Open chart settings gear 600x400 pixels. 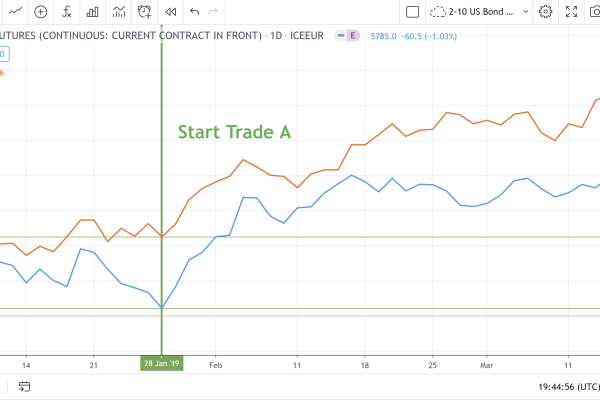pyautogui.click(x=546, y=12)
